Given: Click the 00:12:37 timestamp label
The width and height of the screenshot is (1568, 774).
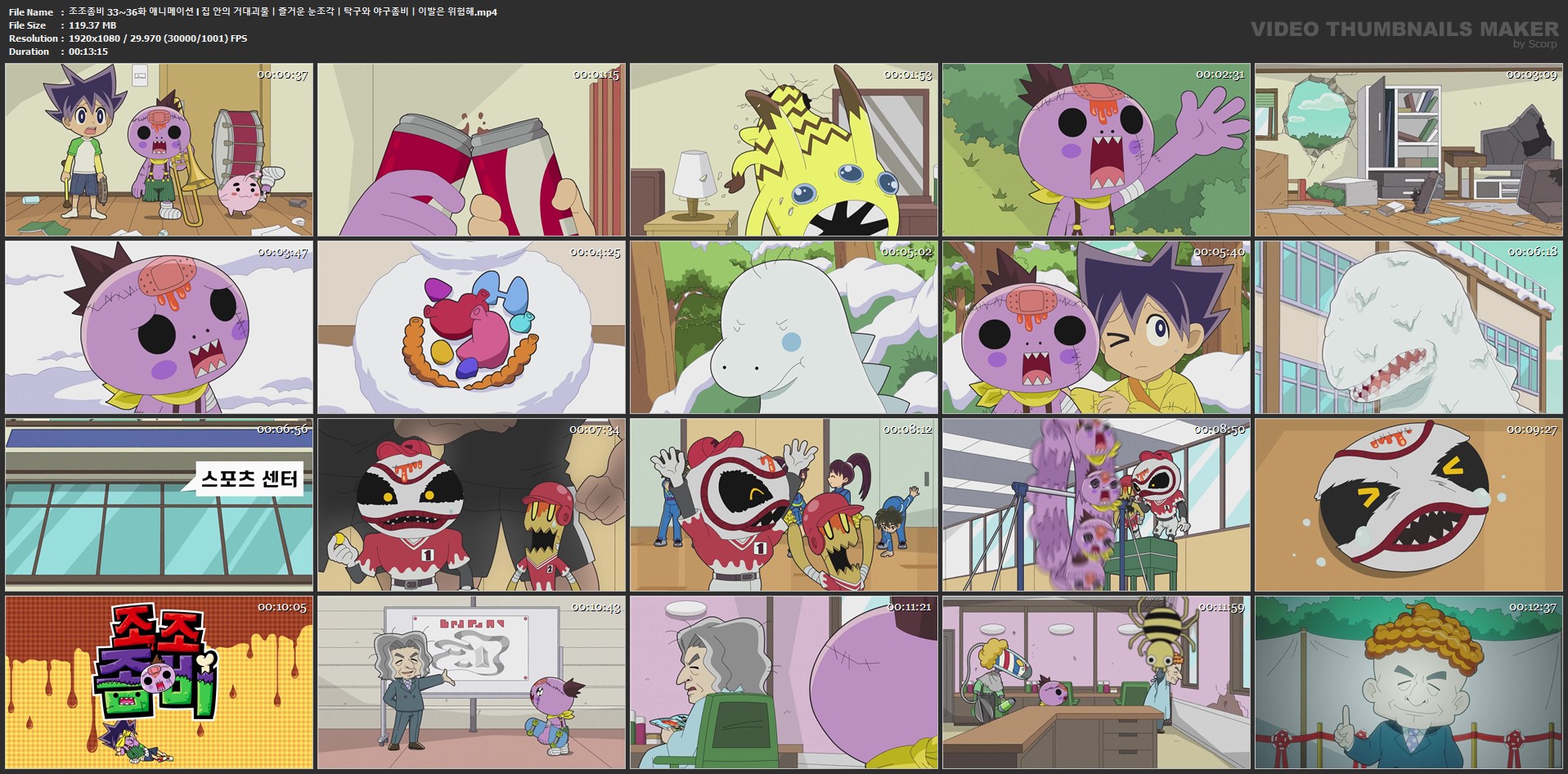Looking at the screenshot, I should tap(1532, 606).
